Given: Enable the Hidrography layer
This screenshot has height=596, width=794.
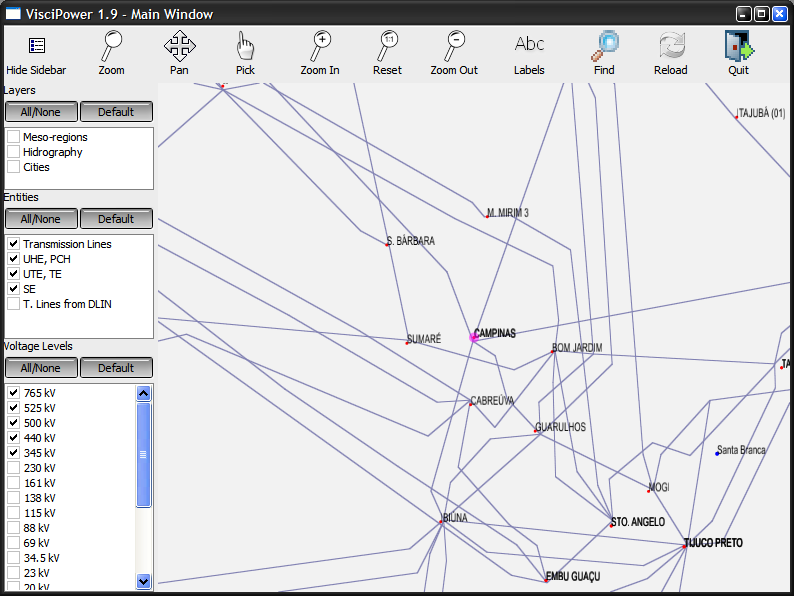Looking at the screenshot, I should click(x=14, y=152).
